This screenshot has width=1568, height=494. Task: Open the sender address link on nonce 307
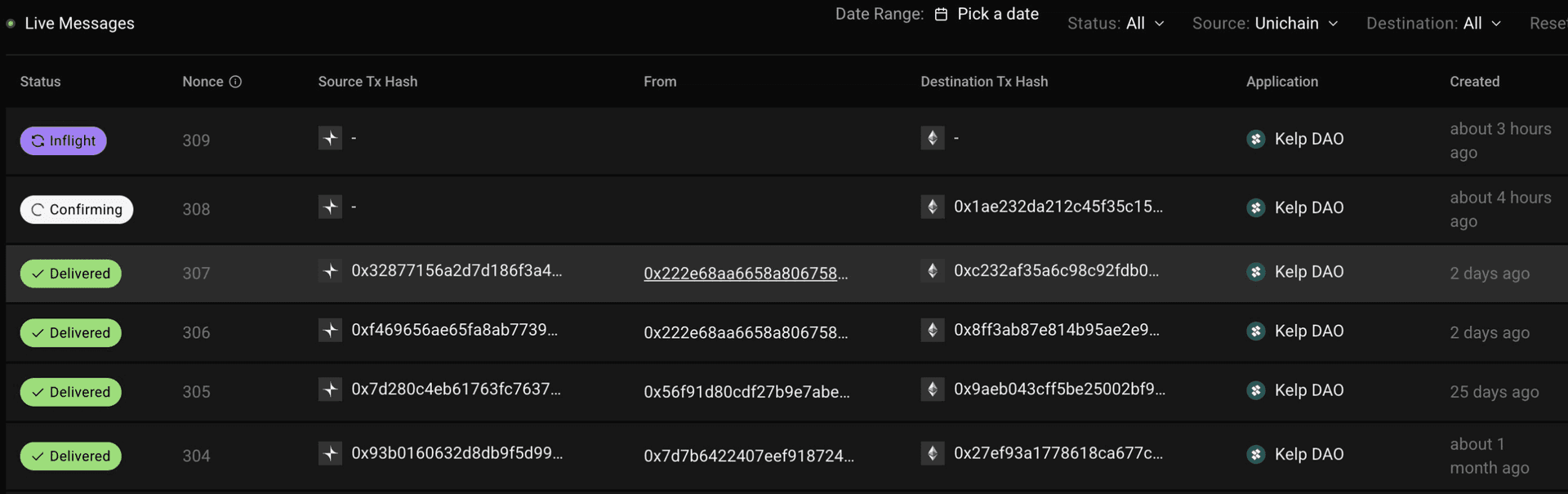pos(746,274)
